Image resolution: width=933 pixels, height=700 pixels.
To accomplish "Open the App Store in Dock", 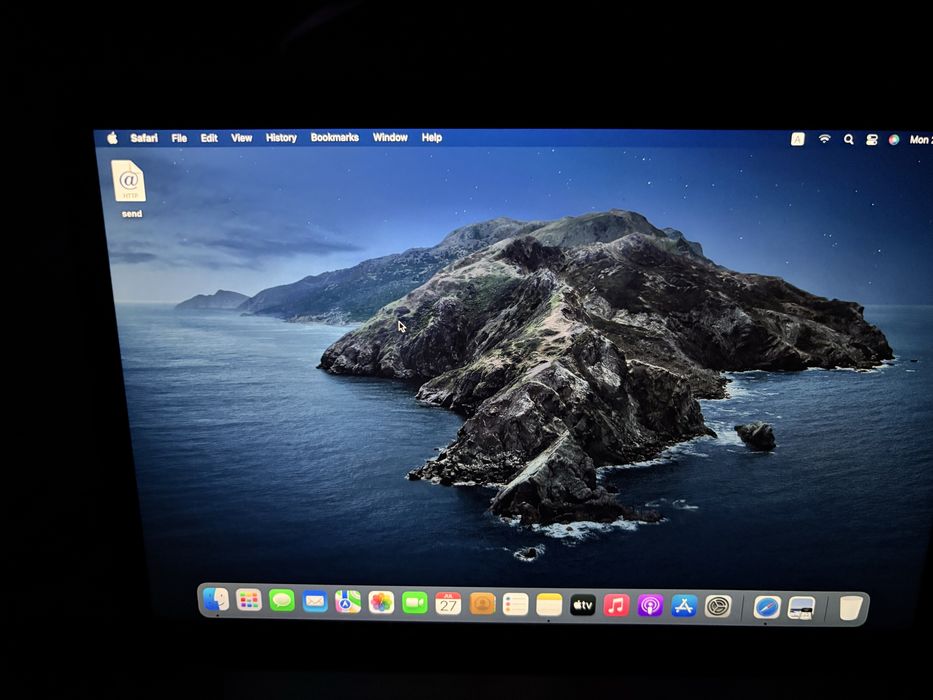I will click(684, 607).
